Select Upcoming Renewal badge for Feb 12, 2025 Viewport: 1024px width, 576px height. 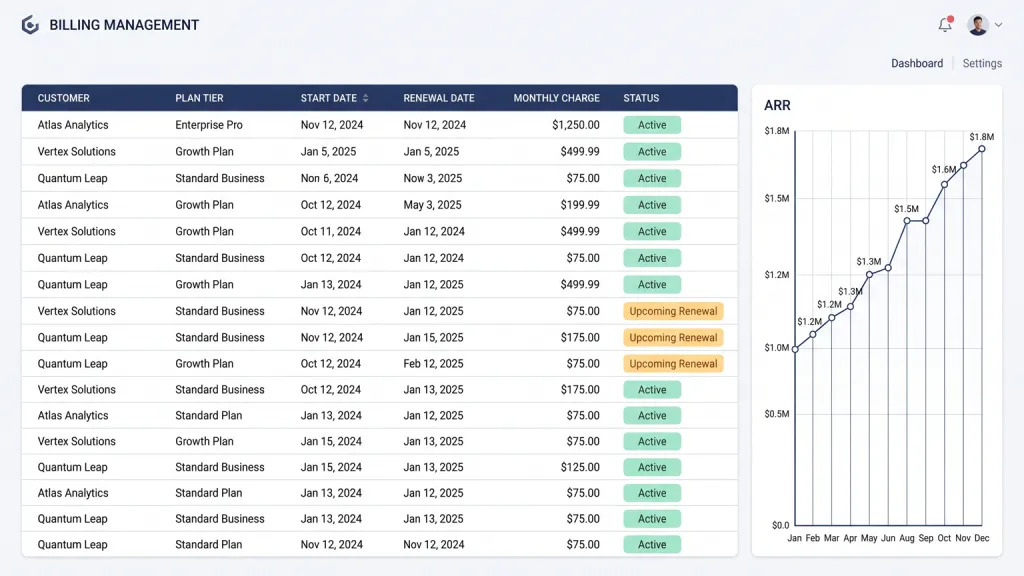click(673, 364)
